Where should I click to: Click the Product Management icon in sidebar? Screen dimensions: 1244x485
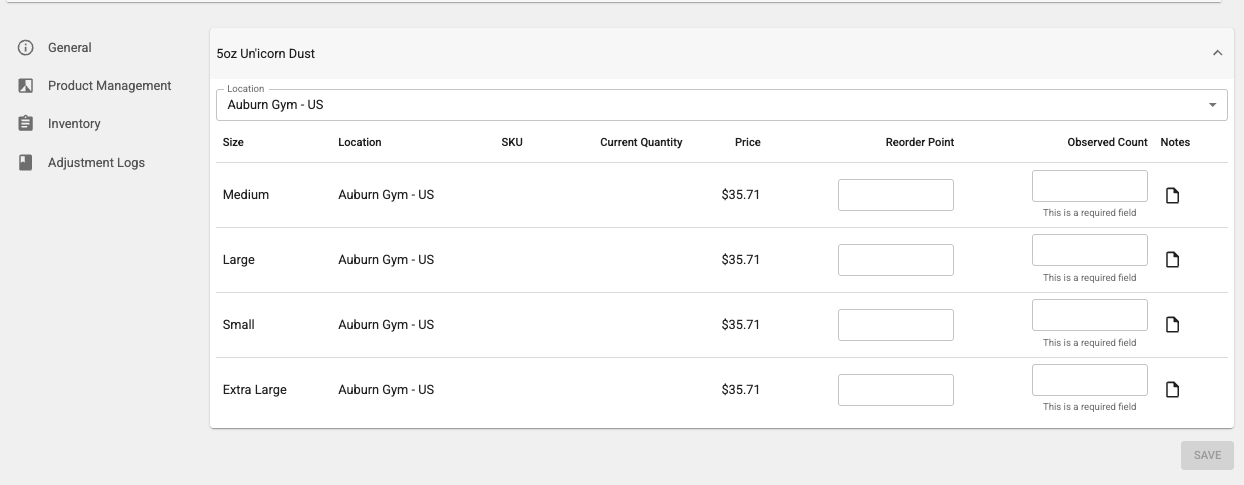26,86
